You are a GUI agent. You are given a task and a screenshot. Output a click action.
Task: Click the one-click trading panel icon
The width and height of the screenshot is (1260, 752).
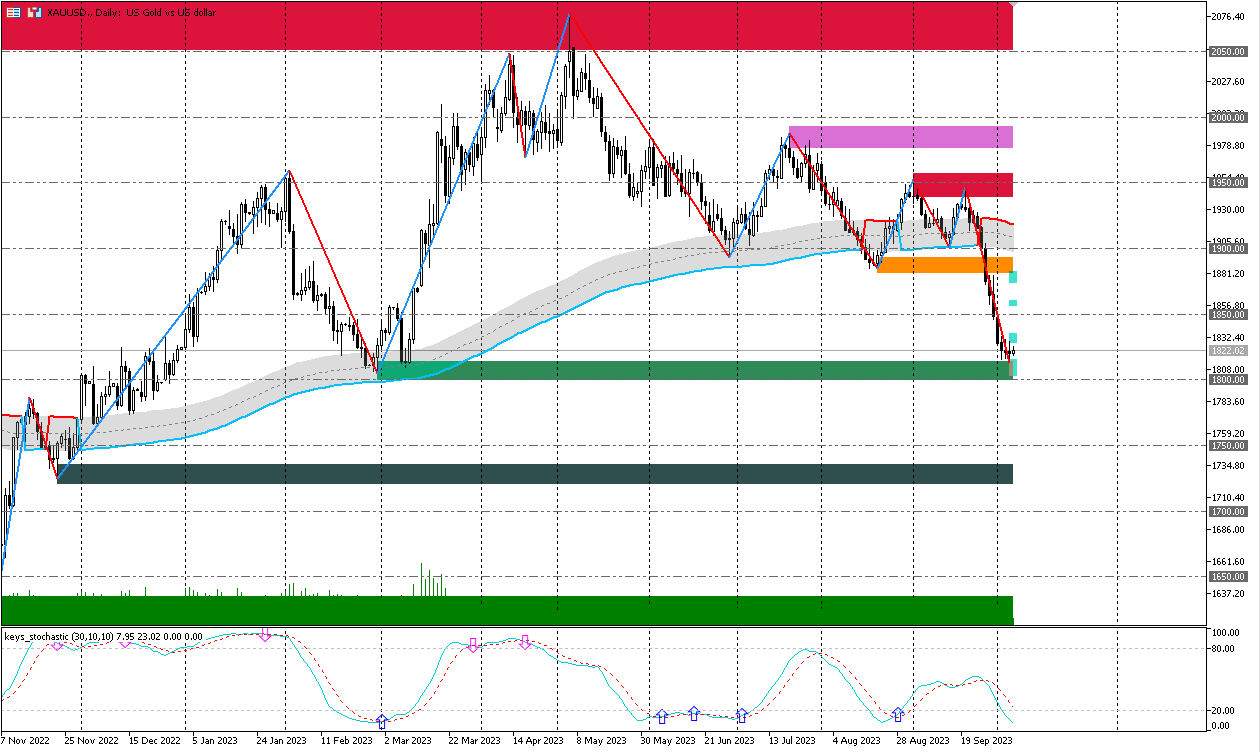(34, 12)
